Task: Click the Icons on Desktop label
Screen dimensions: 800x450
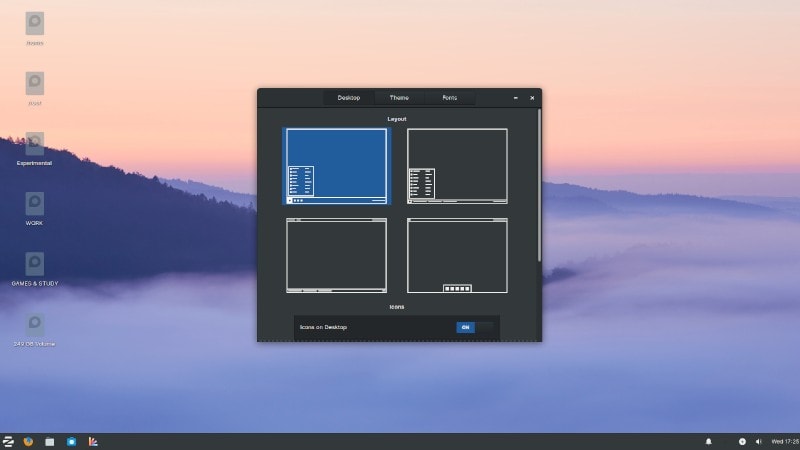Action: (323, 328)
